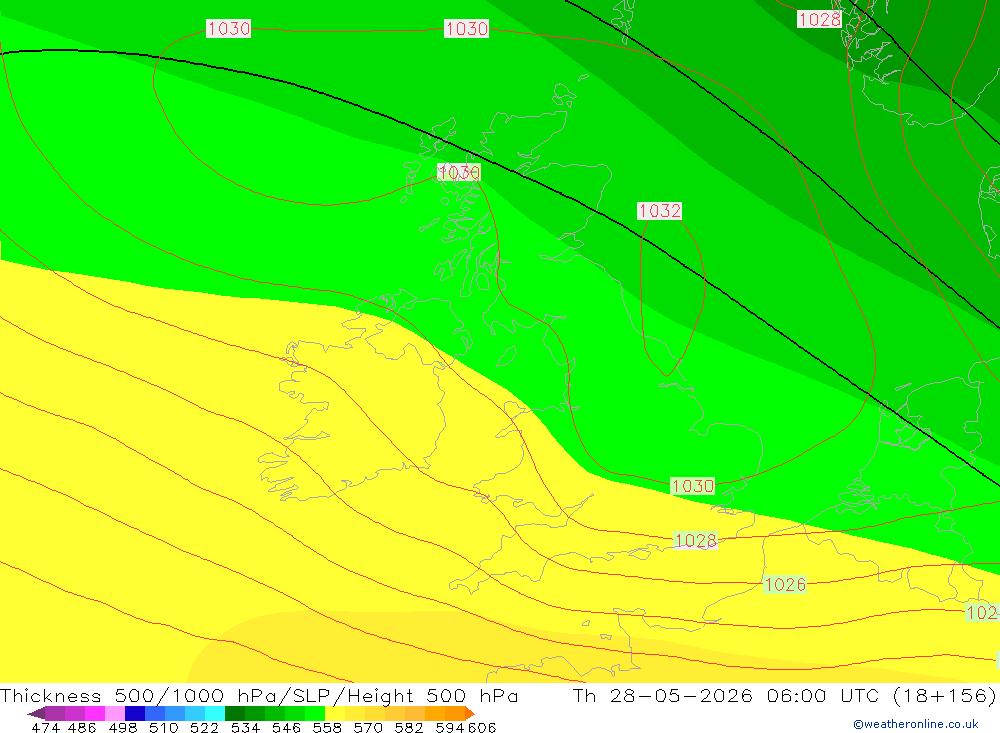Screen dimensions: 1000x733
Task: Click the dark purple arrow at the legend's left end
Action: click(x=36, y=713)
